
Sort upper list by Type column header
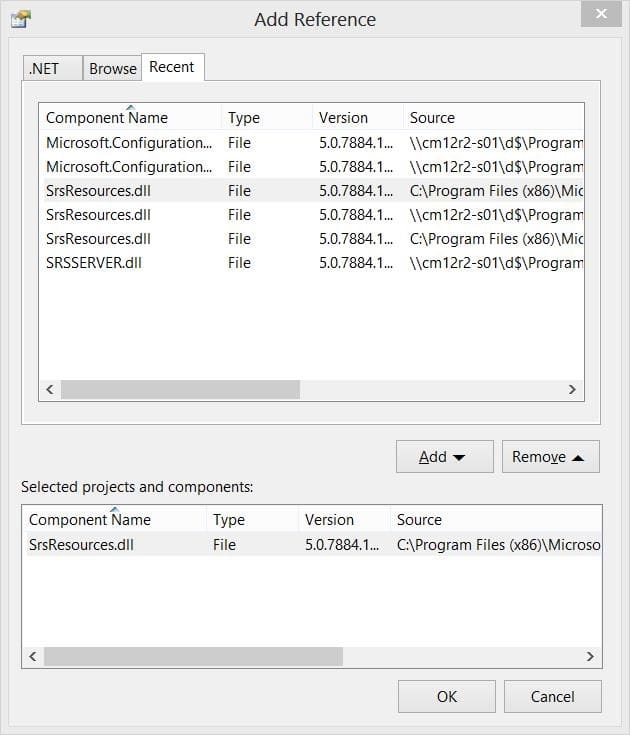coord(266,118)
